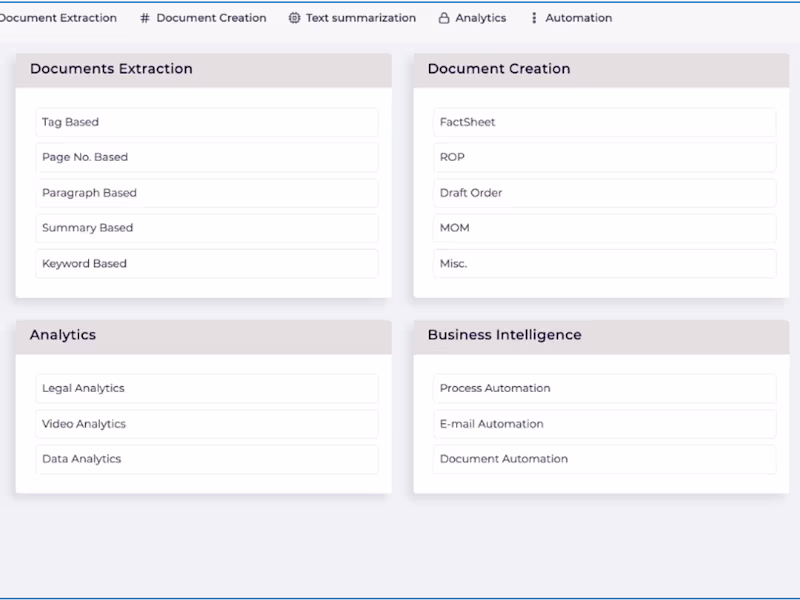The height and width of the screenshot is (600, 800).
Task: Select Process Automation under Business Intelligence
Action: (604, 388)
